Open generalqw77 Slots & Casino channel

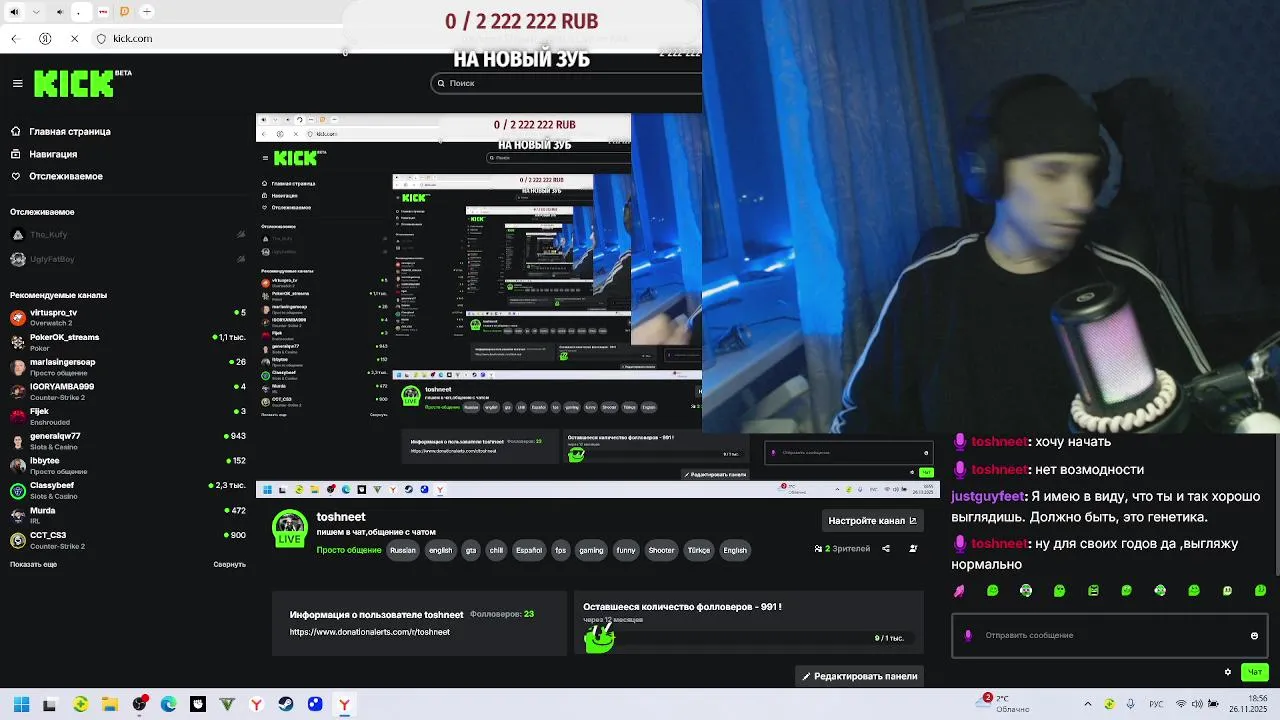point(127,440)
